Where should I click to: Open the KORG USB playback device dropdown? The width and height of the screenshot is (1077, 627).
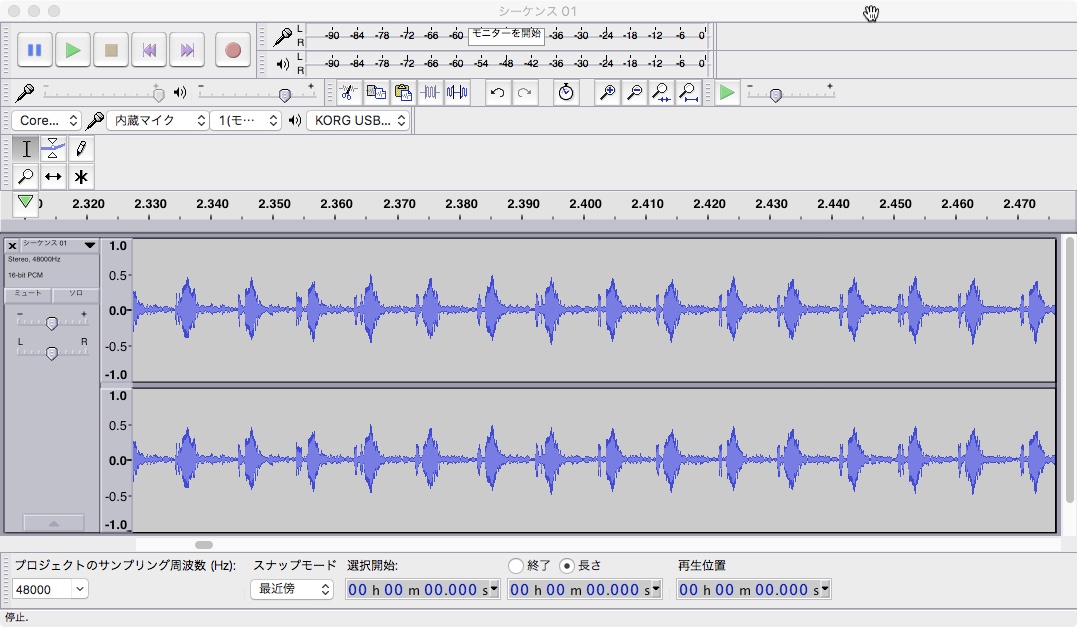357,120
